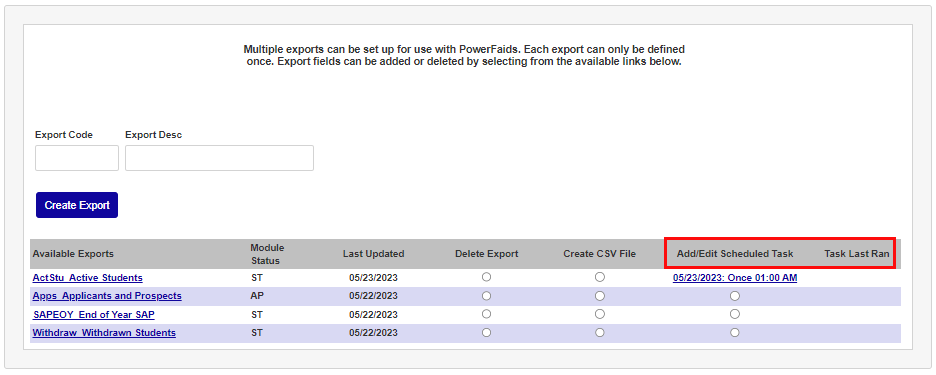
Task: Click the Last Updated date for Apps_Applicants
Action: tap(374, 296)
